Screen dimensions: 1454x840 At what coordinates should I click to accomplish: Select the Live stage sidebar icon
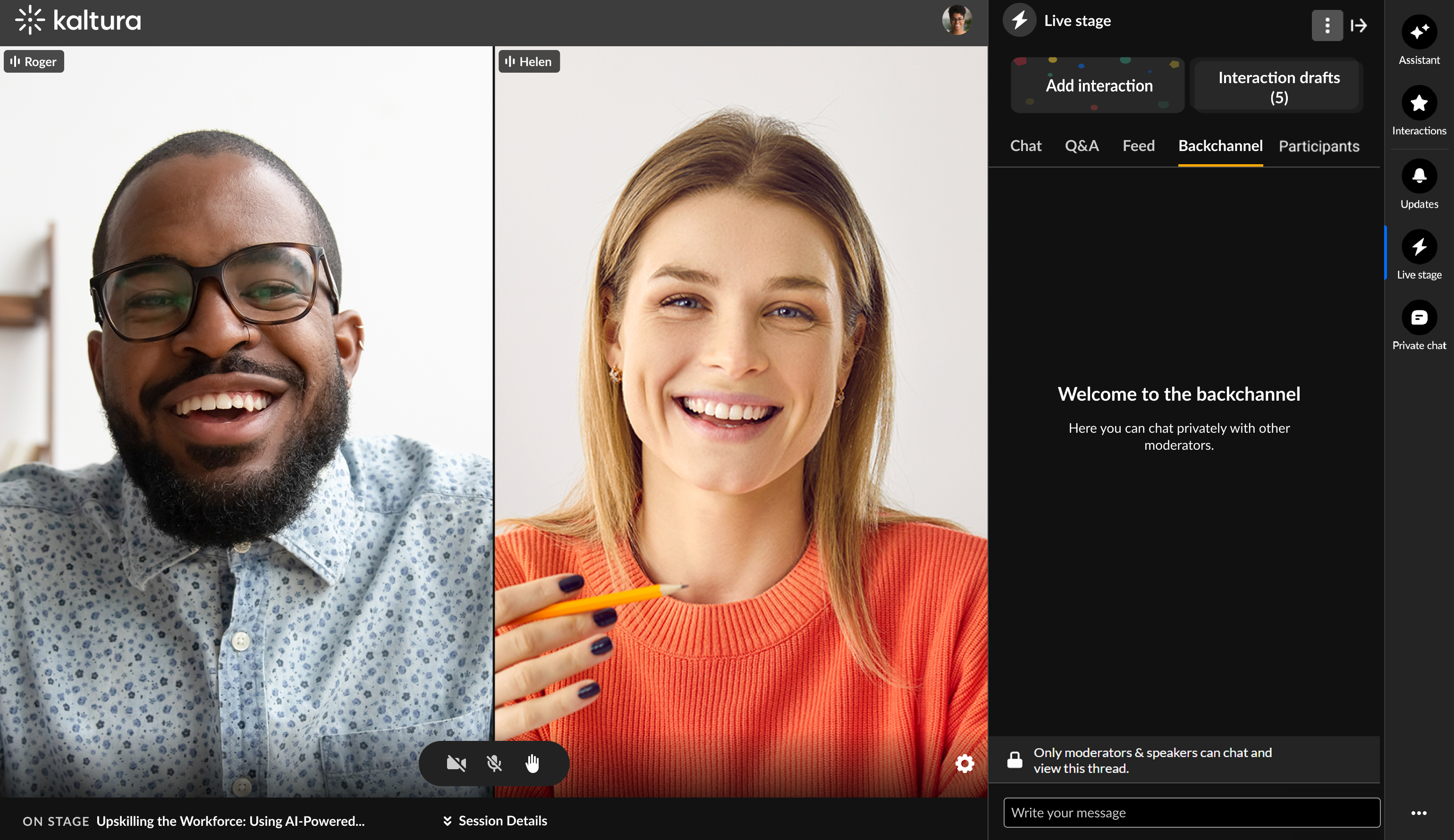1419,247
